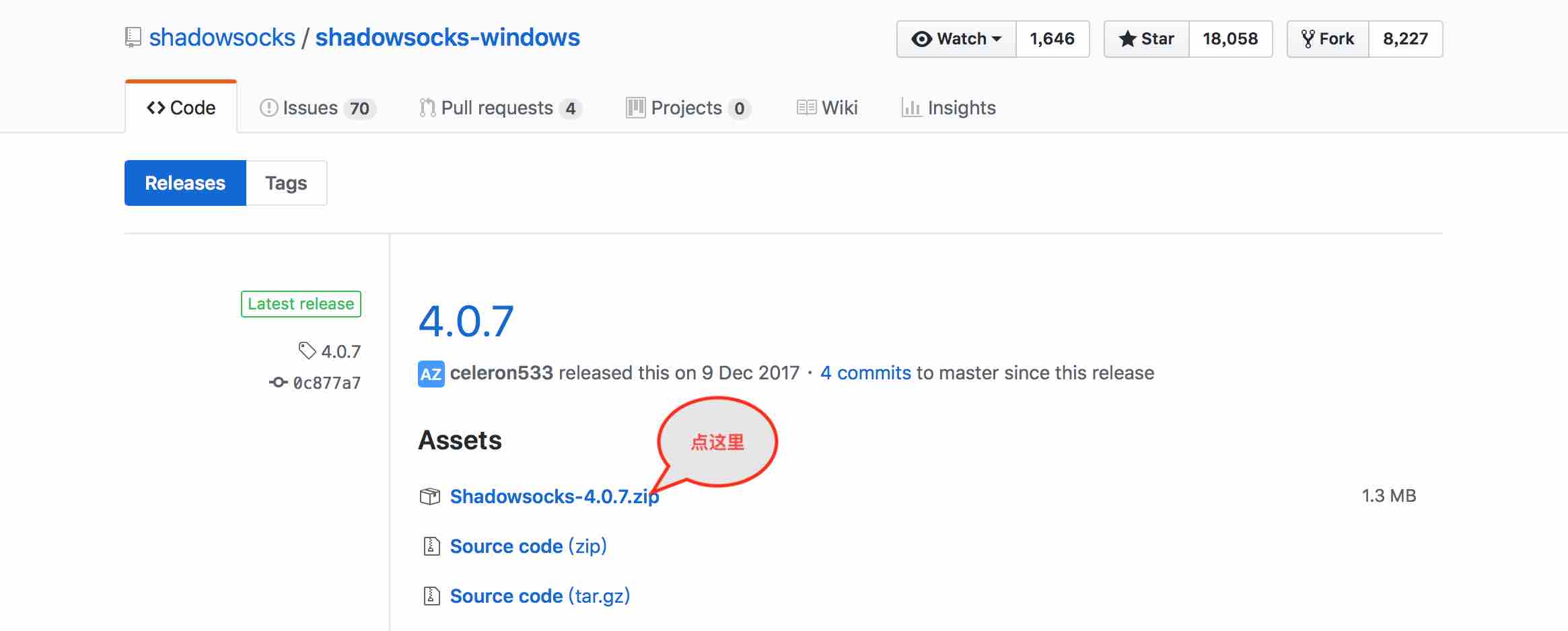The height and width of the screenshot is (631, 1568).
Task: Download Source code (zip)
Action: 528,546
